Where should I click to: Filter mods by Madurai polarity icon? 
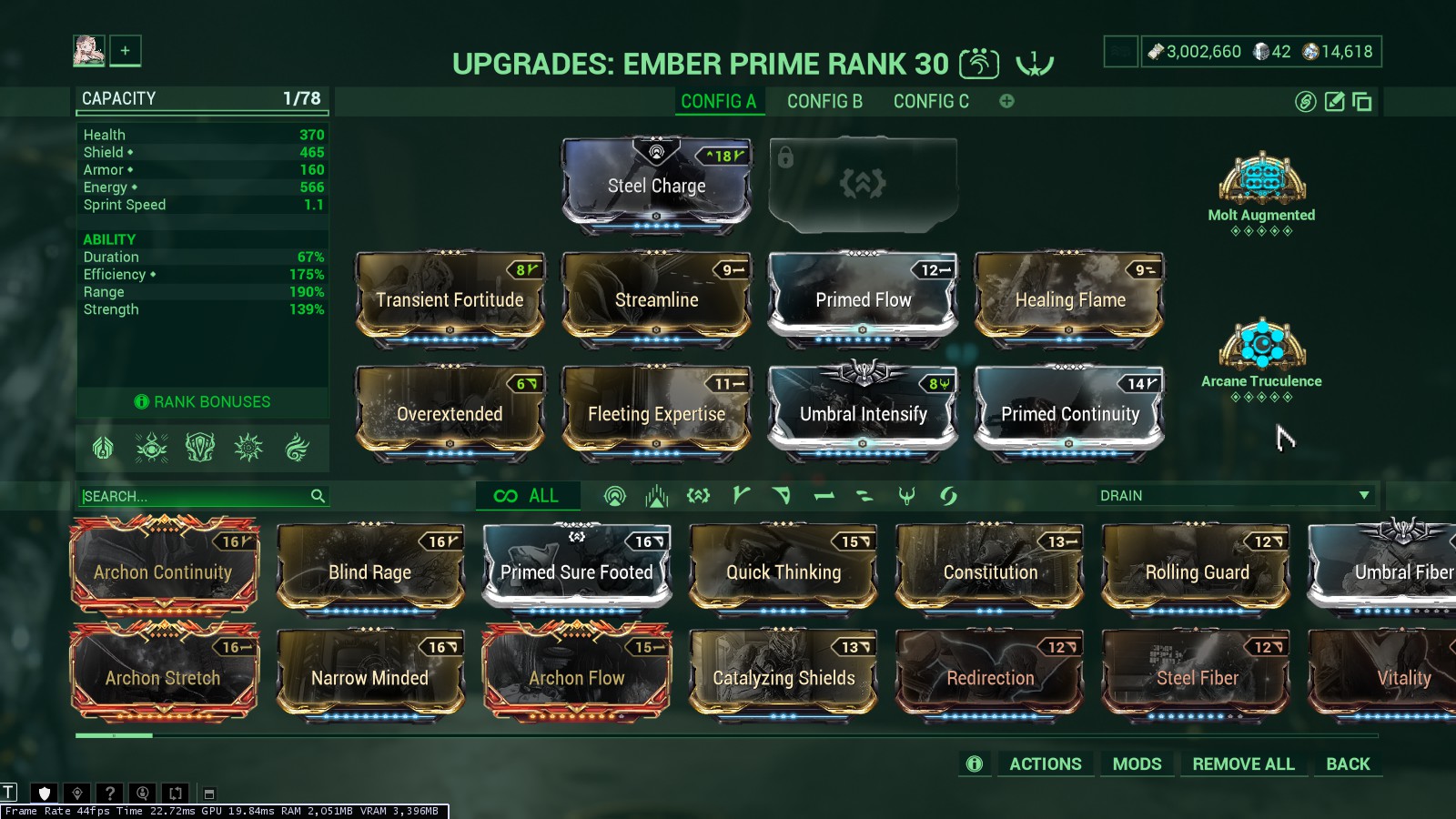[x=741, y=496]
